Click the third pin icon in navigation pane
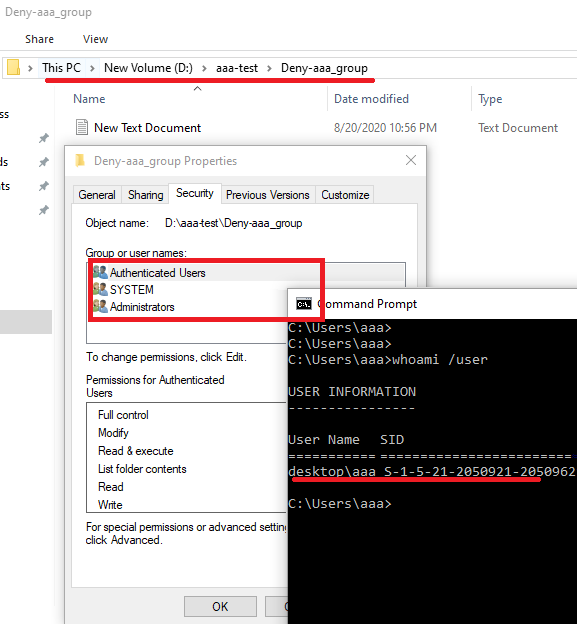Viewport: 577px width, 624px height. pyautogui.click(x=43, y=186)
